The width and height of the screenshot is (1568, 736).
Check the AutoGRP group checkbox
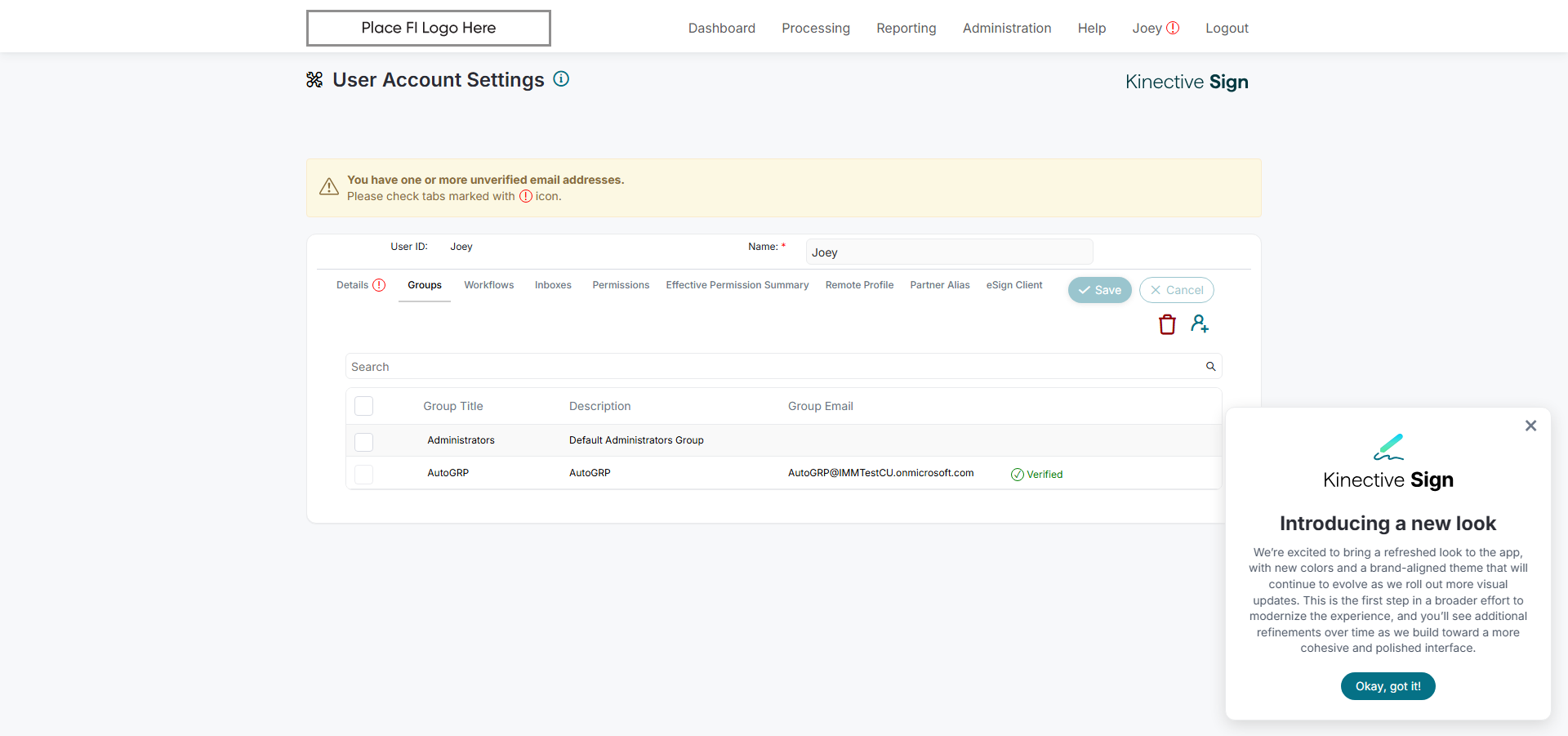[364, 474]
